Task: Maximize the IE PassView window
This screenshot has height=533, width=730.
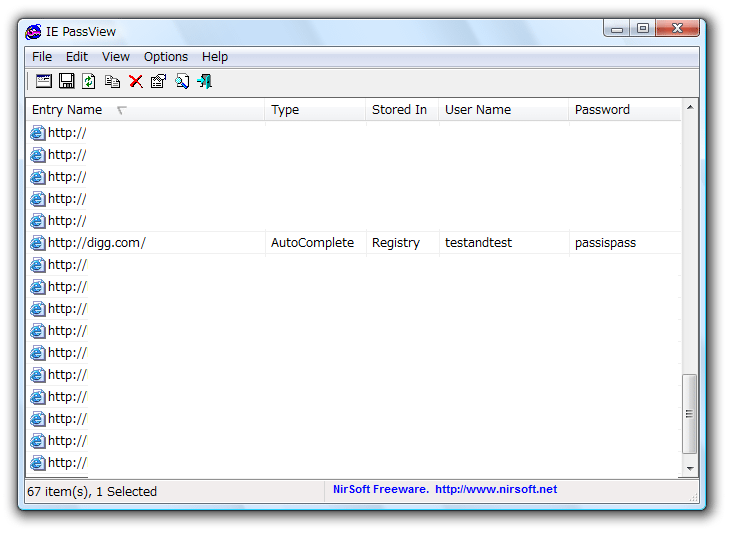Action: click(x=642, y=29)
